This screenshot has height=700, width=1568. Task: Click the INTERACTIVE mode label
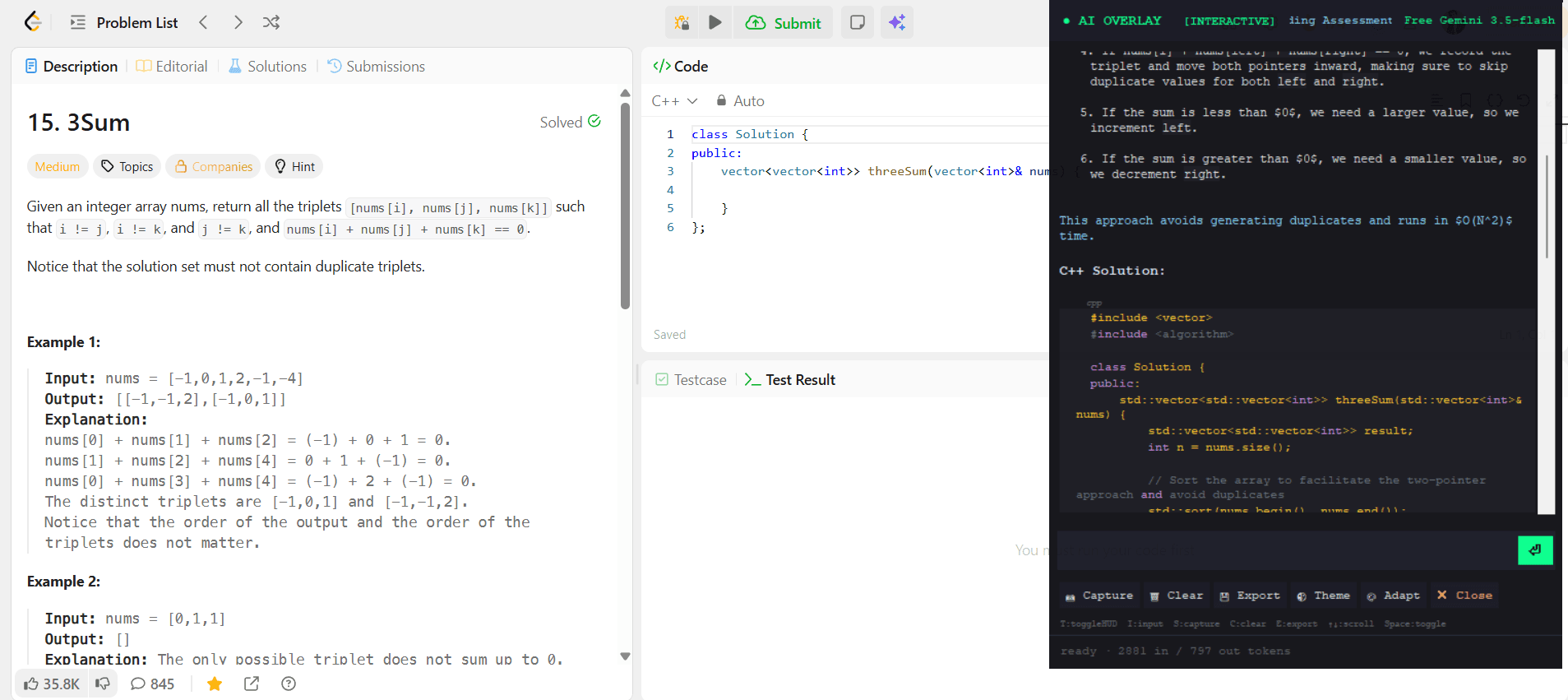1229,21
